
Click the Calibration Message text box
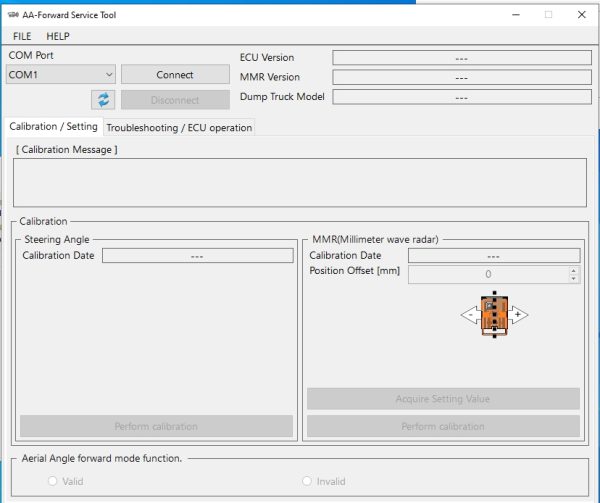coord(300,183)
